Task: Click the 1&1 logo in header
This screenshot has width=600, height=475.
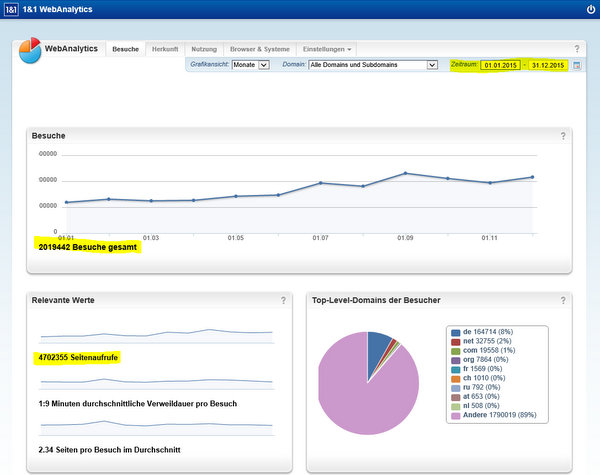Action: (11, 9)
